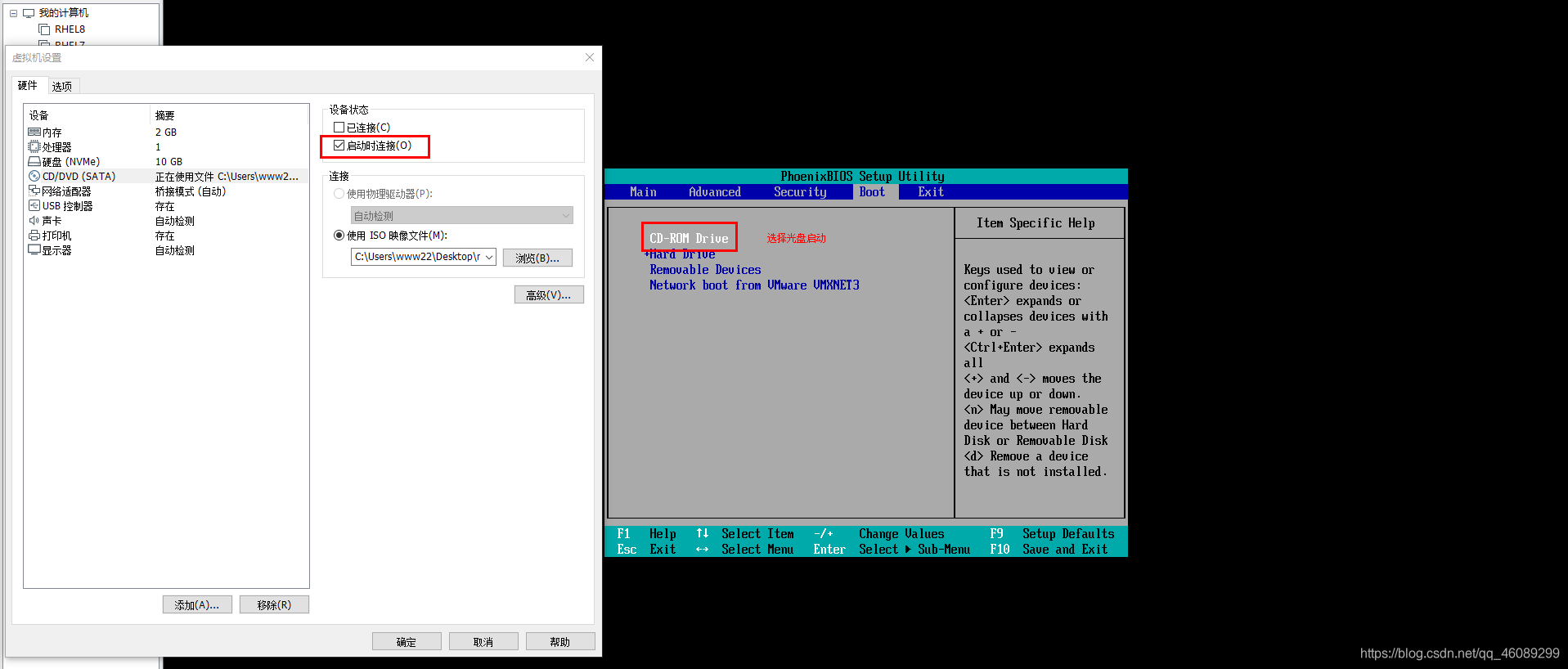Click the 我的计算机 computer icon

(29, 13)
